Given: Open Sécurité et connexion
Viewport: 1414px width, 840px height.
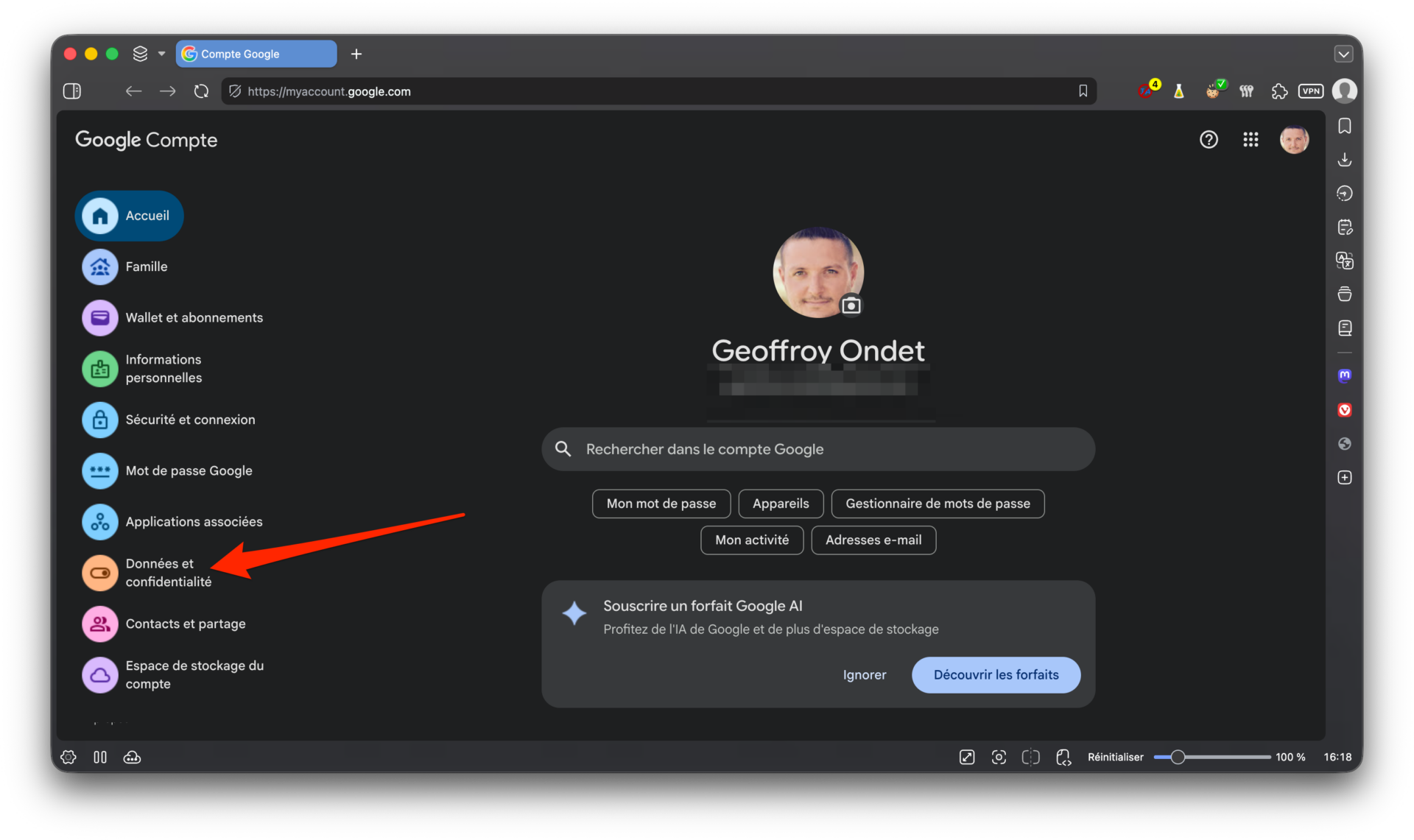Looking at the screenshot, I should pos(169,420).
